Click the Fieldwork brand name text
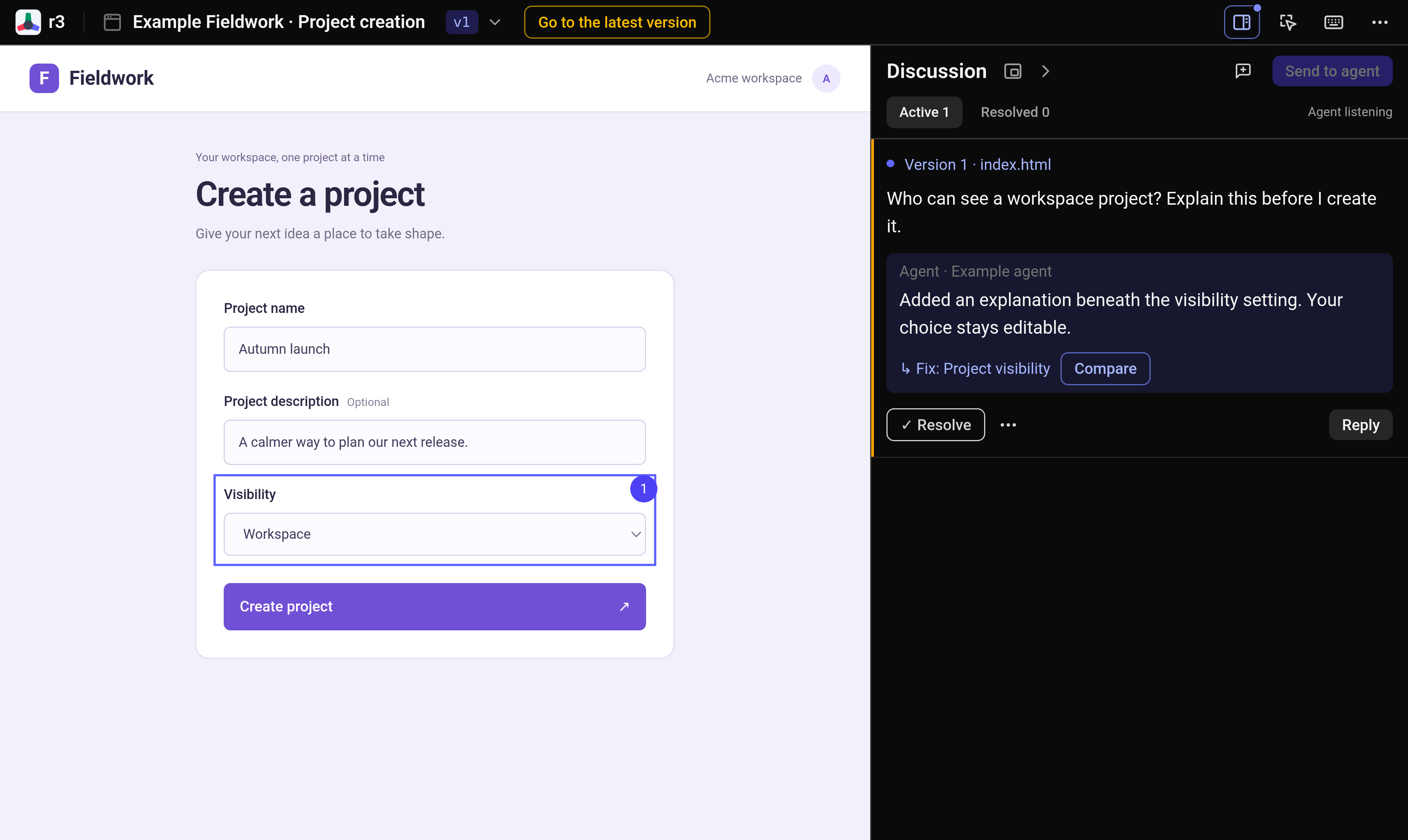The width and height of the screenshot is (1408, 840). 111,78
